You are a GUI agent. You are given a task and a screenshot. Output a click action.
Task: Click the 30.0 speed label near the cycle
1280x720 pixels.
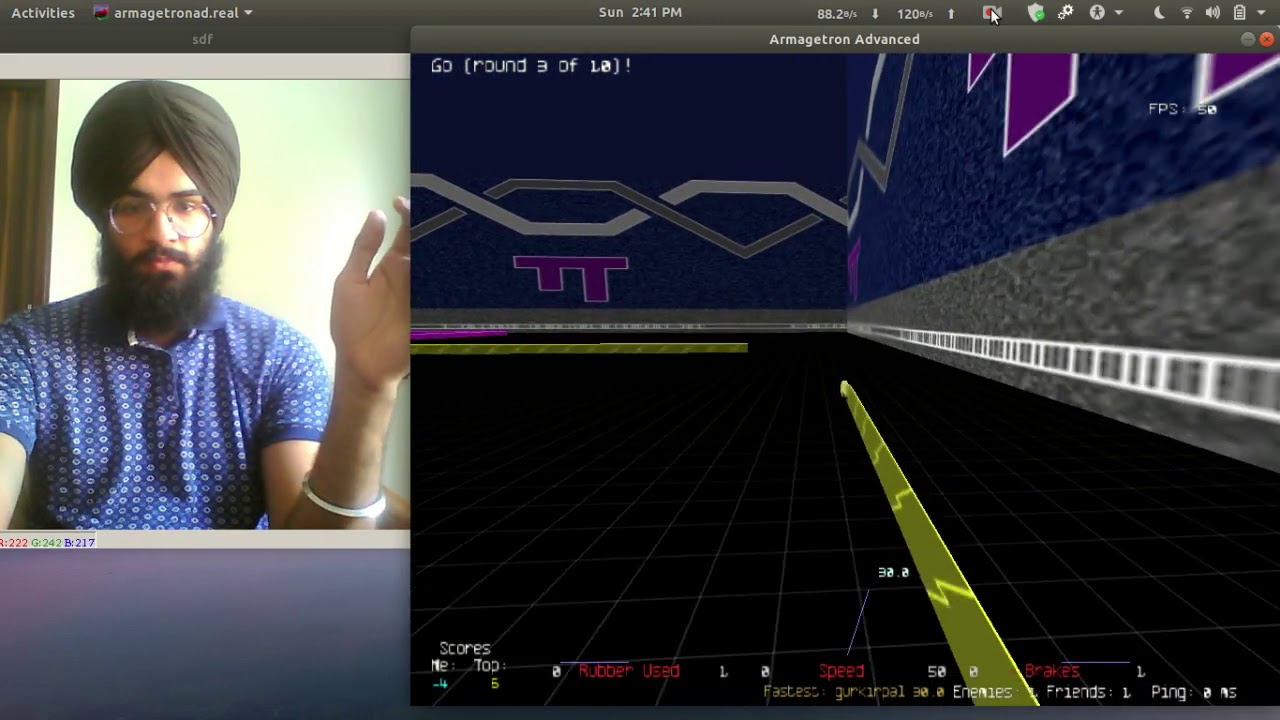tap(893, 572)
